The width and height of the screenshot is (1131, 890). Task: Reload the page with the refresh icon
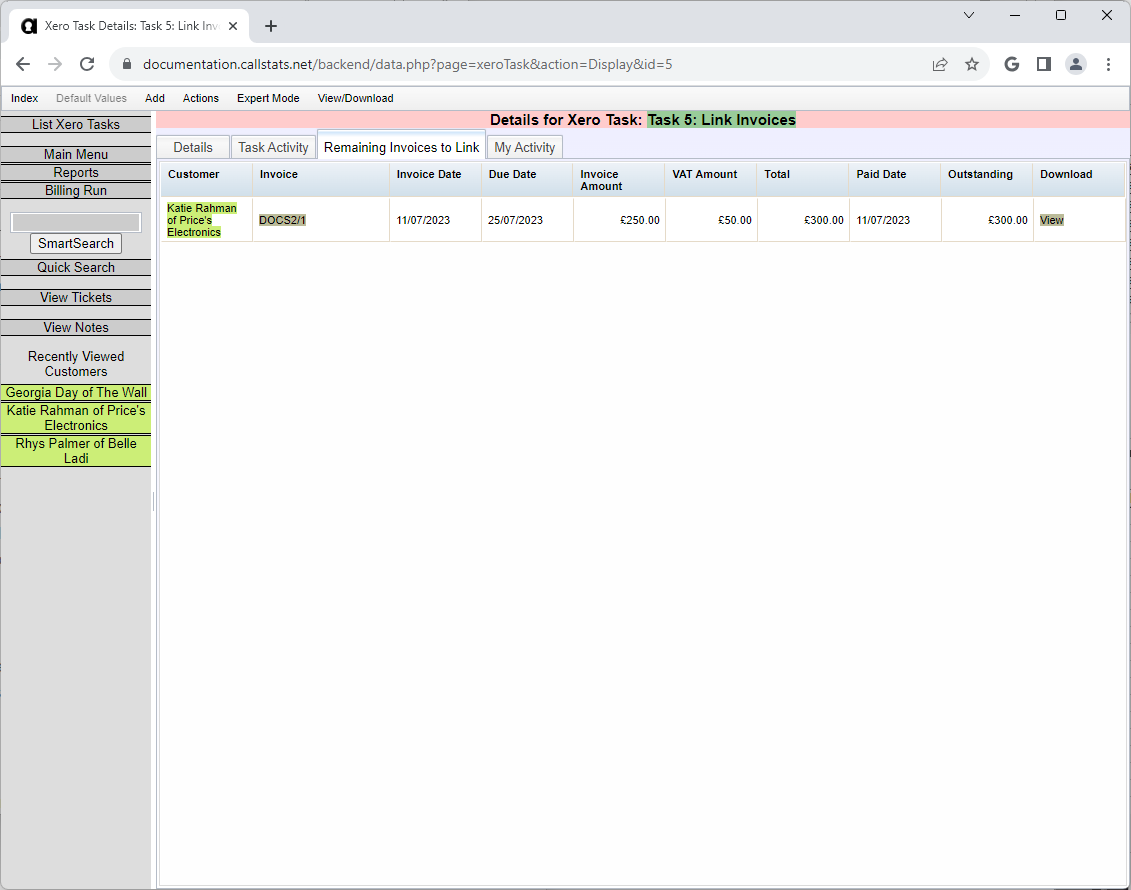tap(87, 63)
